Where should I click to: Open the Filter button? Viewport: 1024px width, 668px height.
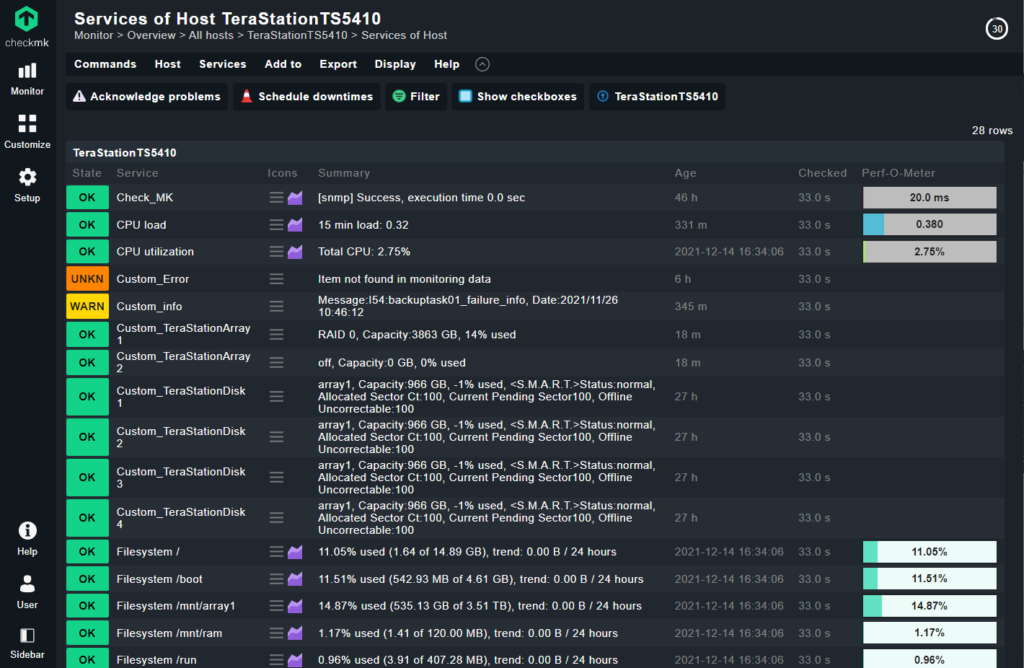coord(416,97)
